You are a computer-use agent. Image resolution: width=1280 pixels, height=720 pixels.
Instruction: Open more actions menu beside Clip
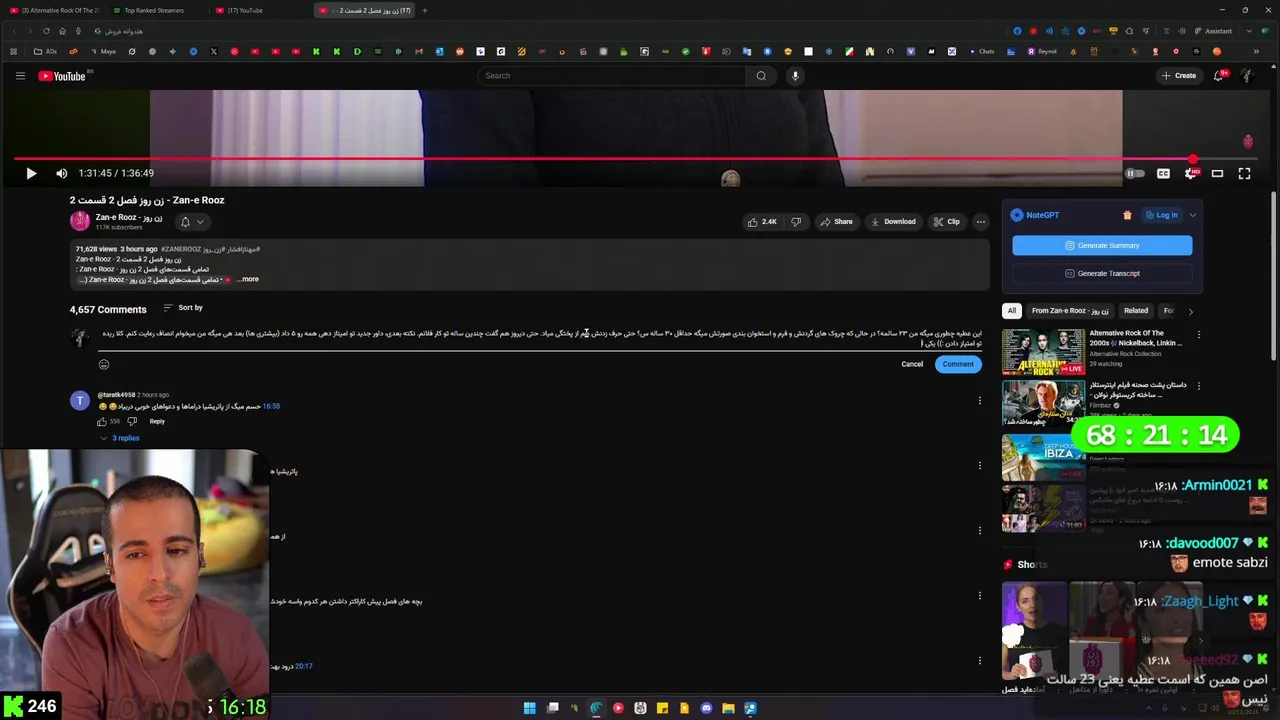click(x=981, y=222)
